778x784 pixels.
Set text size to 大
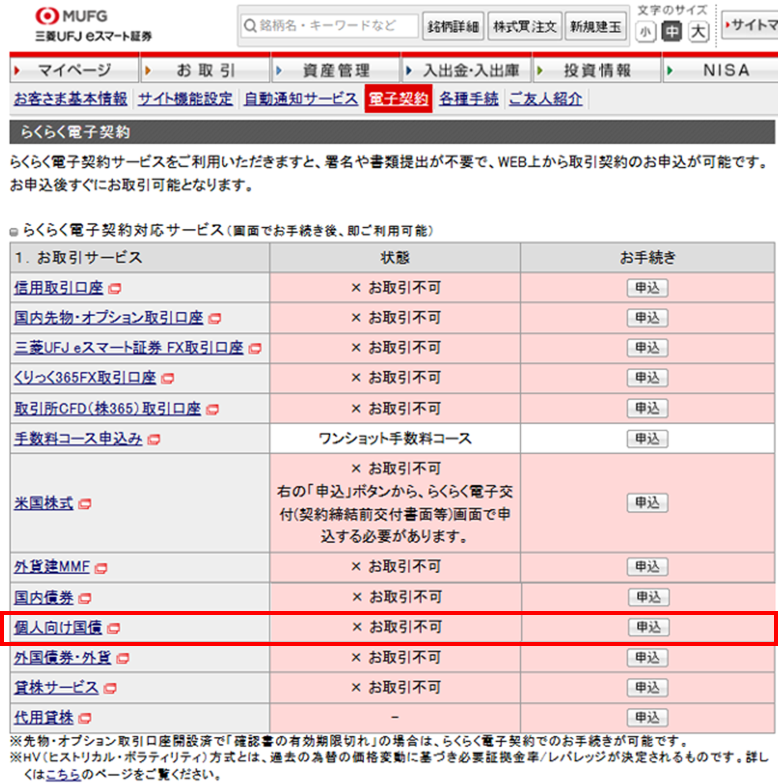(x=699, y=32)
